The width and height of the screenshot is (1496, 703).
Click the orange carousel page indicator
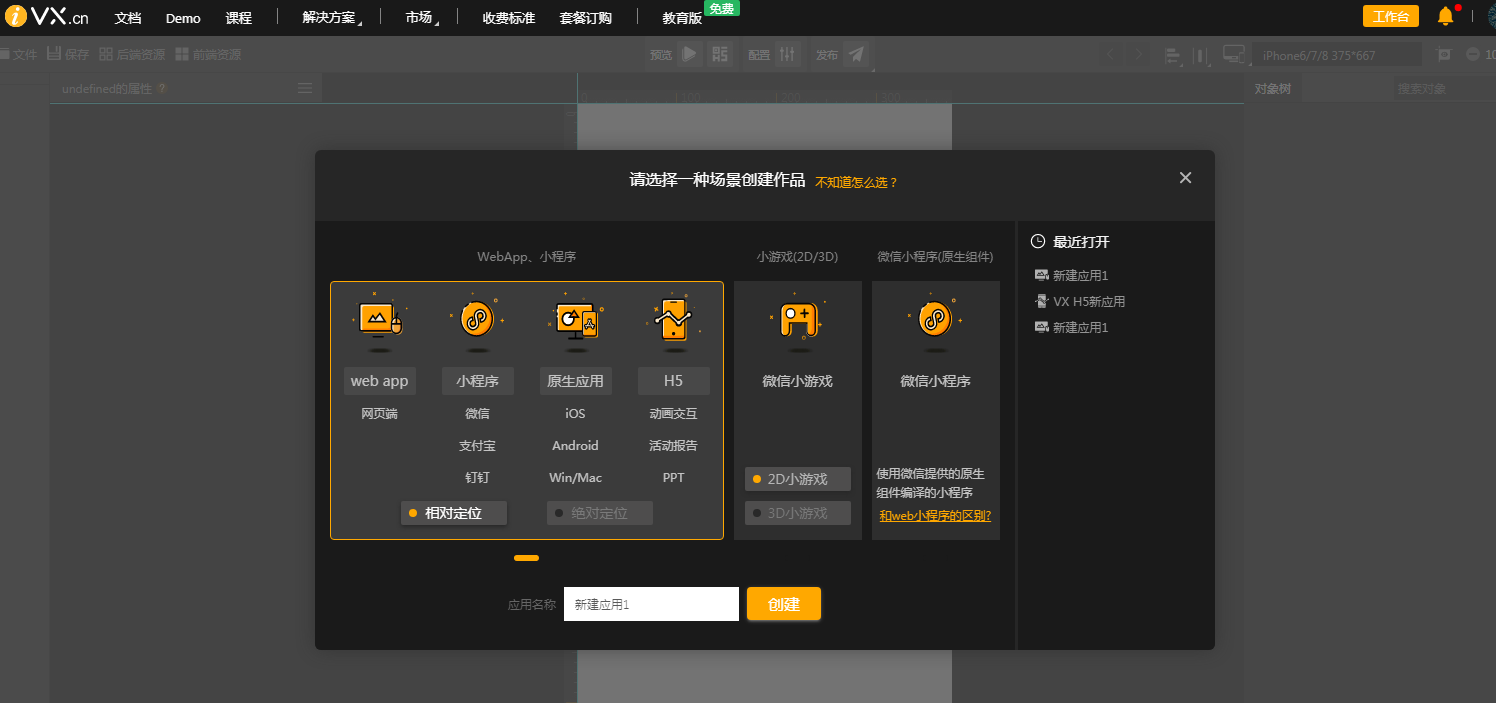pyautogui.click(x=526, y=558)
